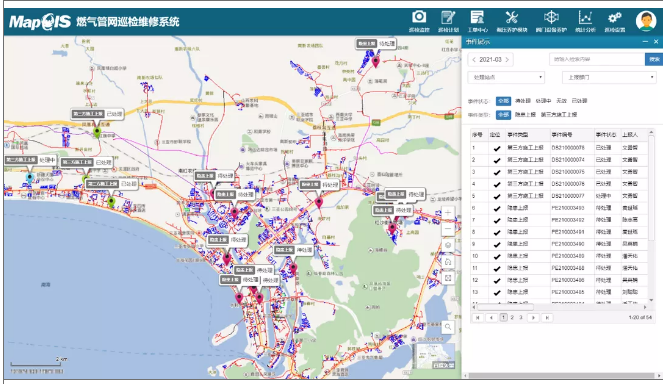Click the map zoom-in plus button
This screenshot has width=663, height=384.
[x=448, y=213]
